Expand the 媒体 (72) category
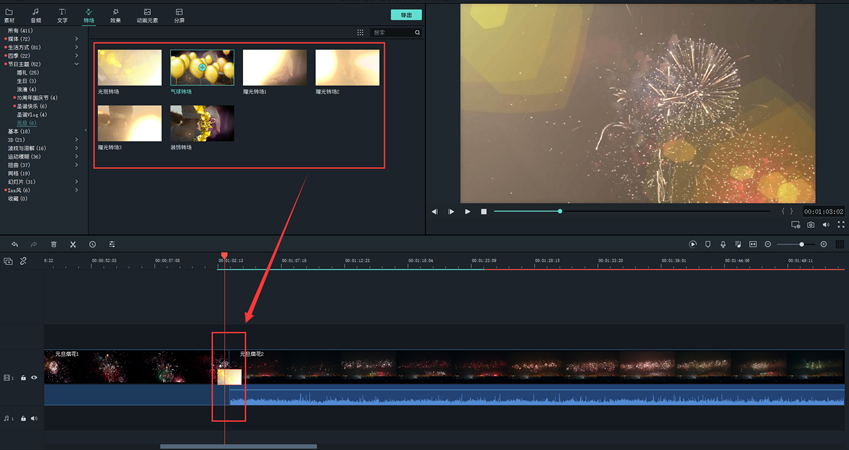 click(x=76, y=39)
